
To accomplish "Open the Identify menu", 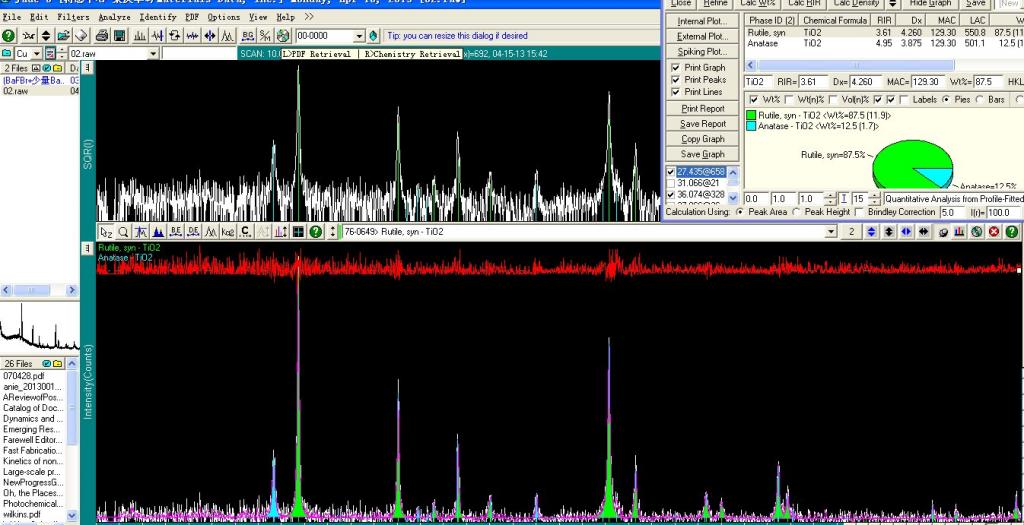I will [158, 17].
